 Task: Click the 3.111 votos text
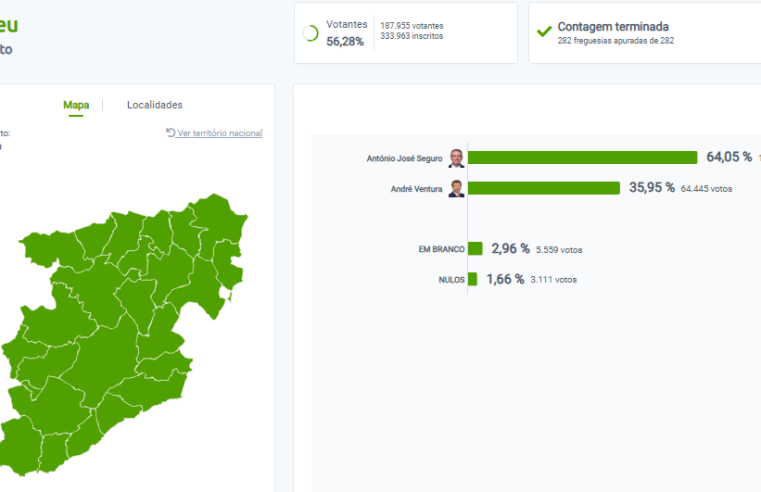point(554,280)
